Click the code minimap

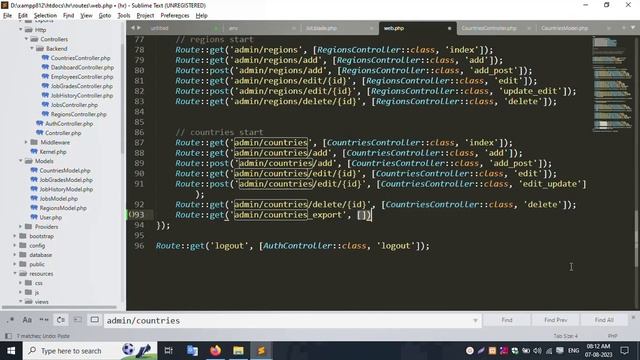tap(611, 84)
